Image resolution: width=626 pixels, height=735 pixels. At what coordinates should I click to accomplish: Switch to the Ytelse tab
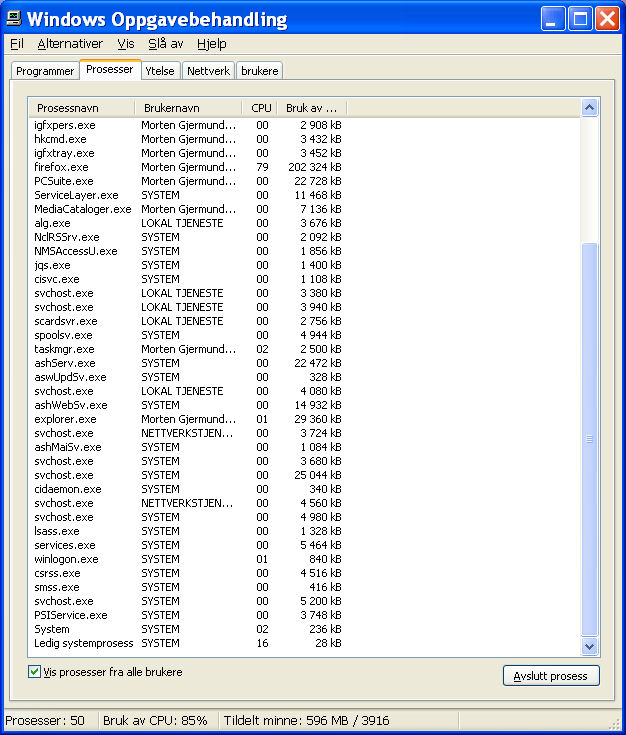pos(160,71)
